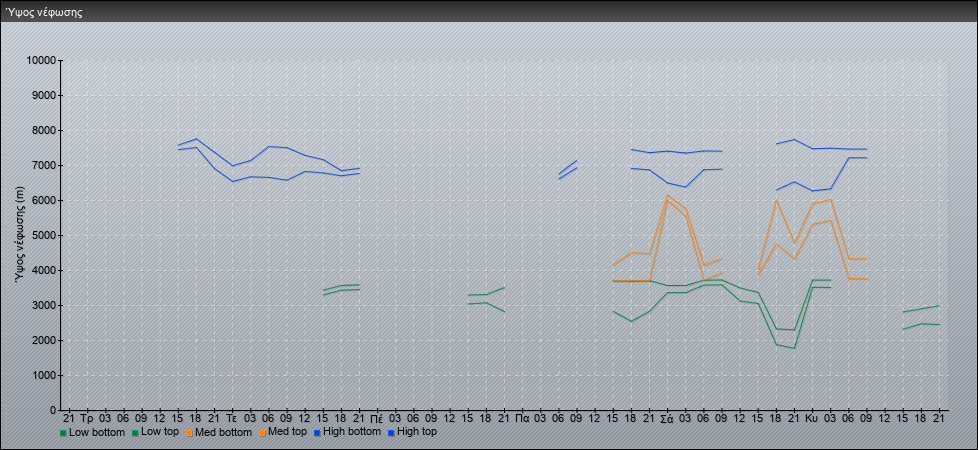This screenshot has height=450, width=978.
Task: Click the 5000 y-axis value
Action: tap(44, 235)
